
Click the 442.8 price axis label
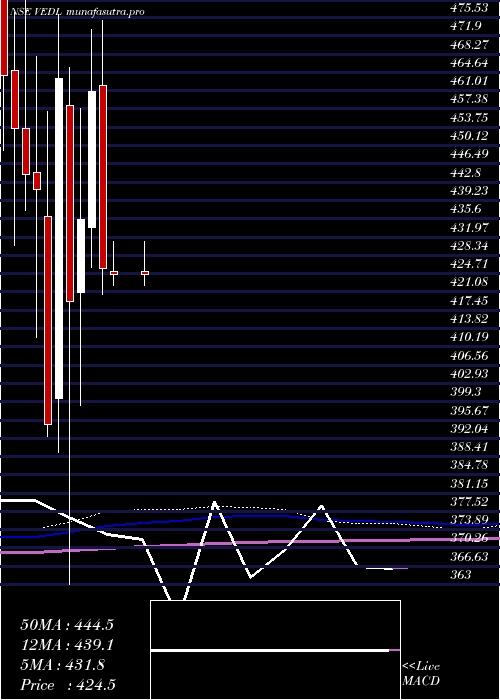[466, 172]
